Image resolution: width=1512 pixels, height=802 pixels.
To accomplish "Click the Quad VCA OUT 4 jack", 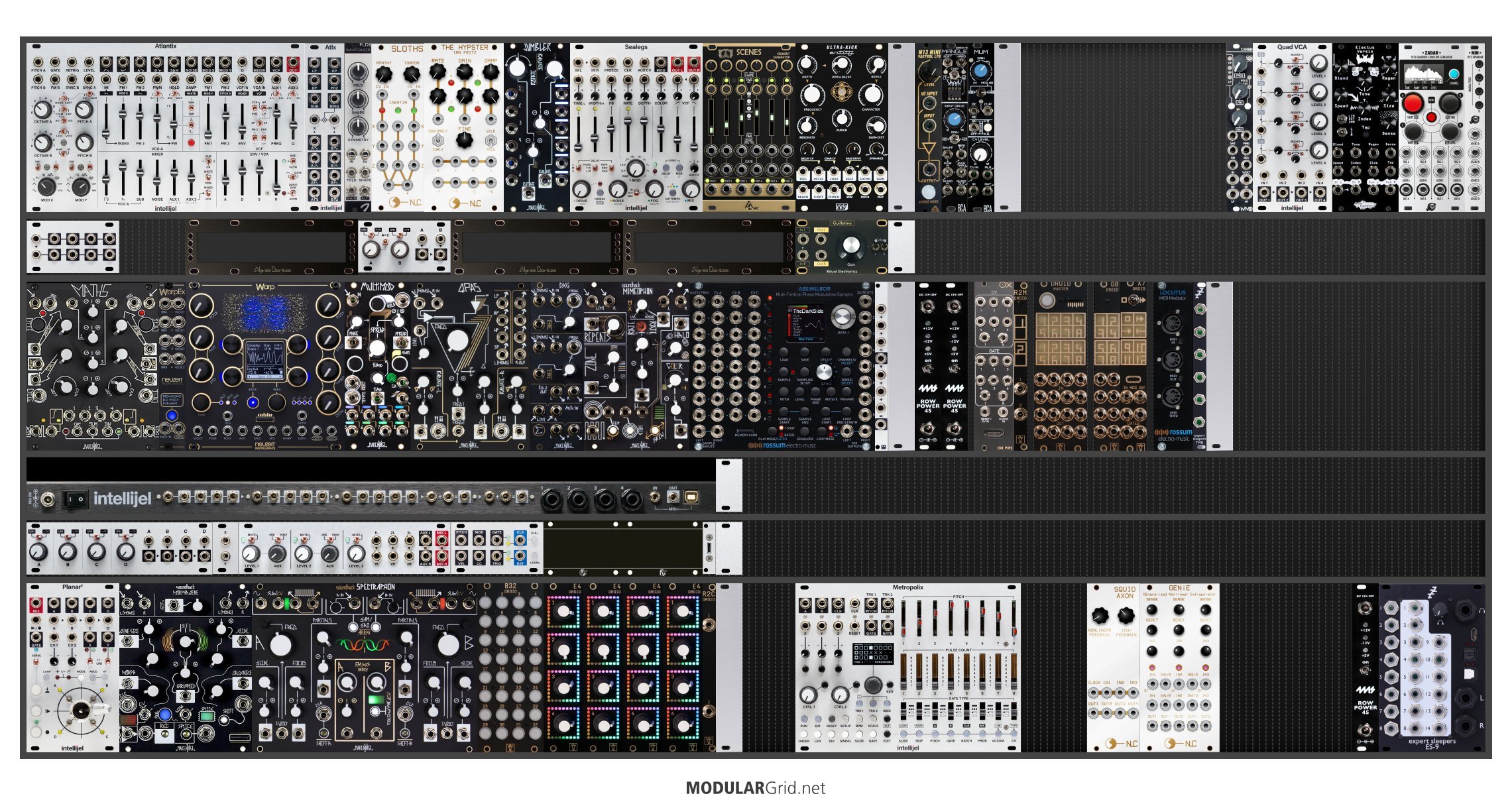I will [x=1320, y=192].
